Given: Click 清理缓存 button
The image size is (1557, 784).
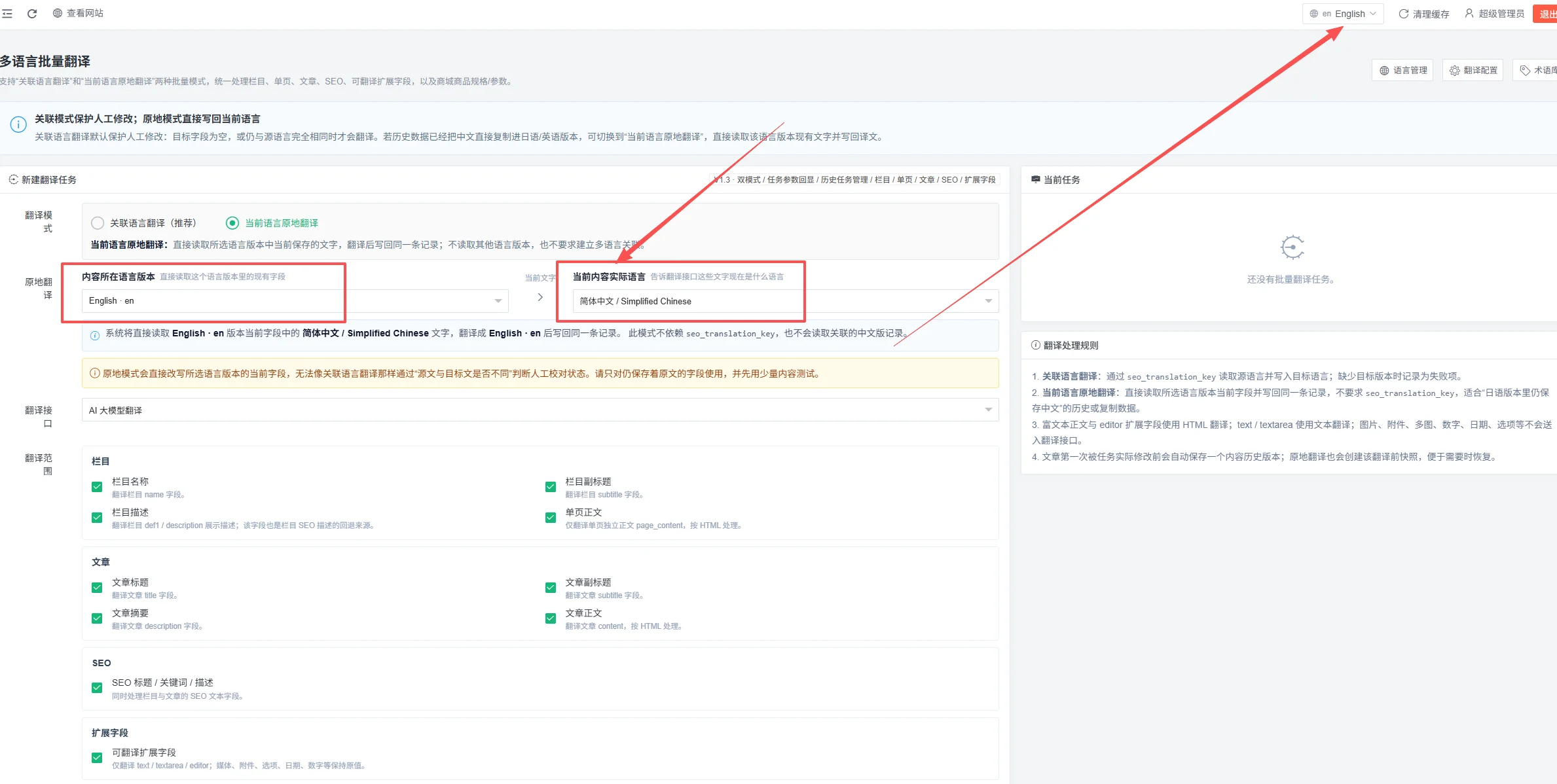Looking at the screenshot, I should click(1423, 14).
